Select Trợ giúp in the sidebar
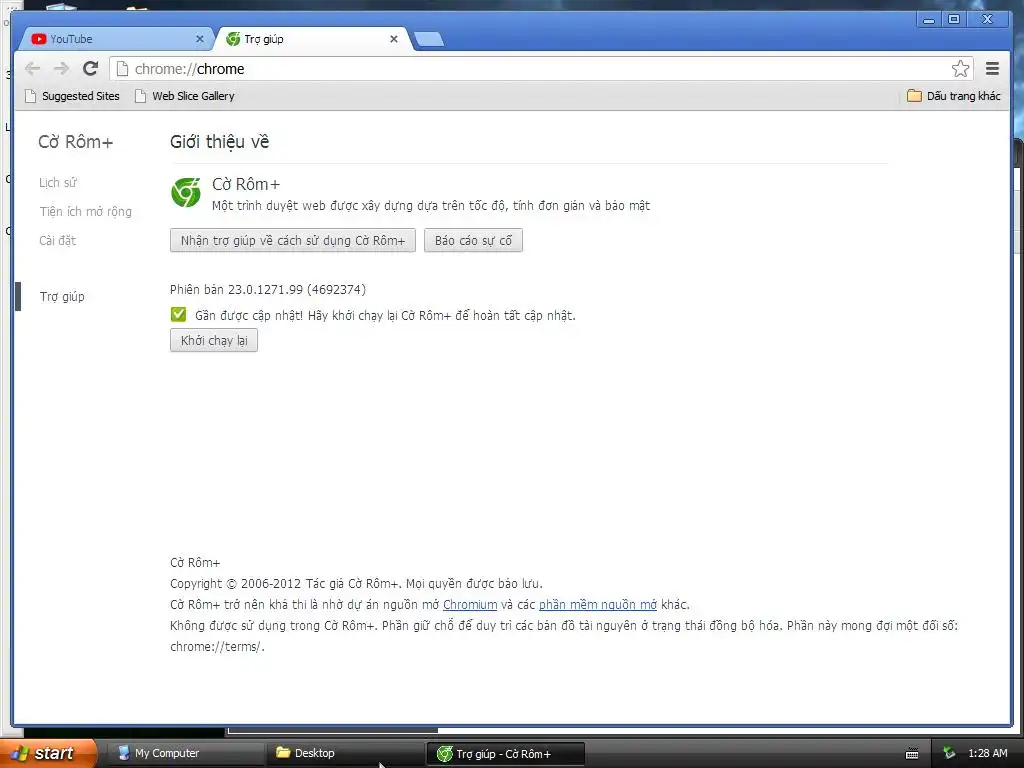Viewport: 1024px width, 768px height. click(62, 296)
